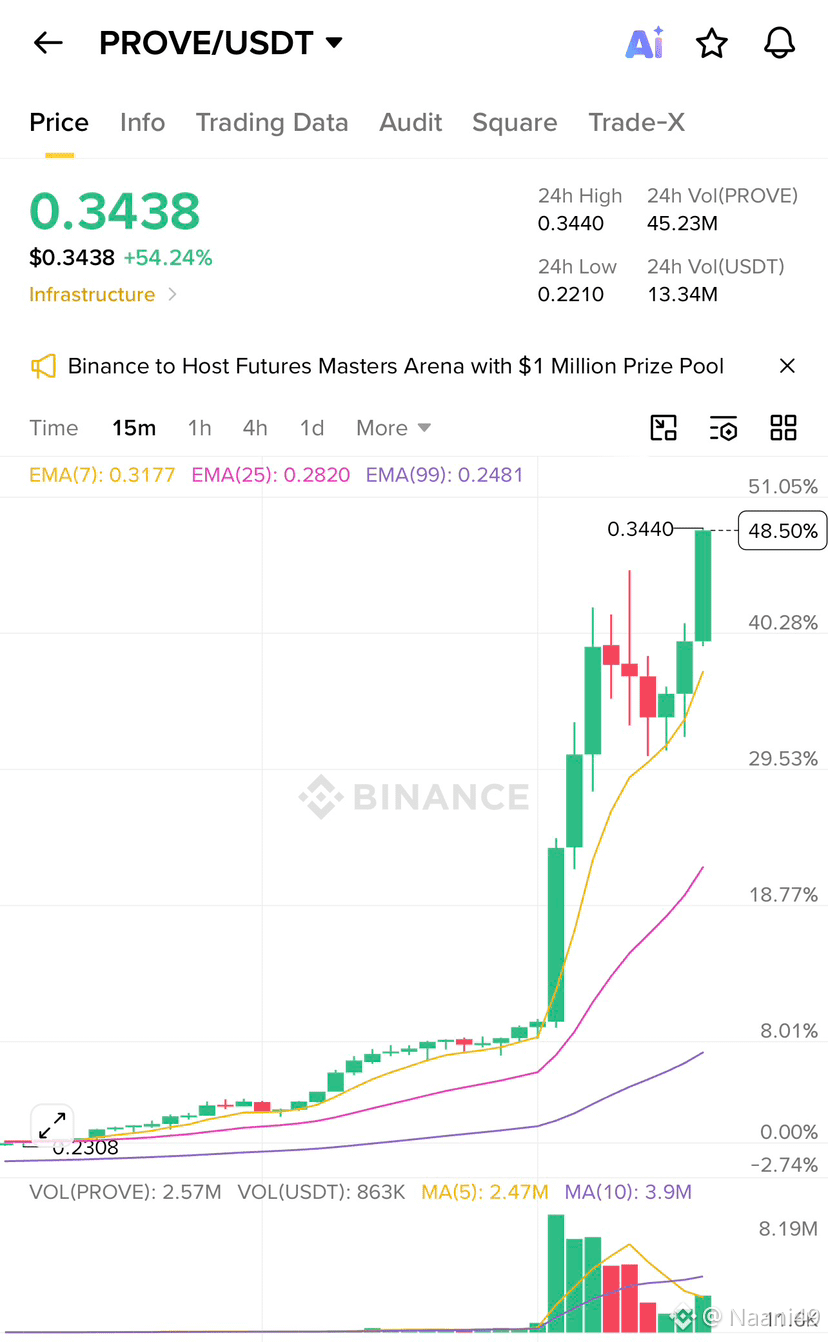Open the grid layout icon
Screen dimensions: 828x1342
pos(783,428)
